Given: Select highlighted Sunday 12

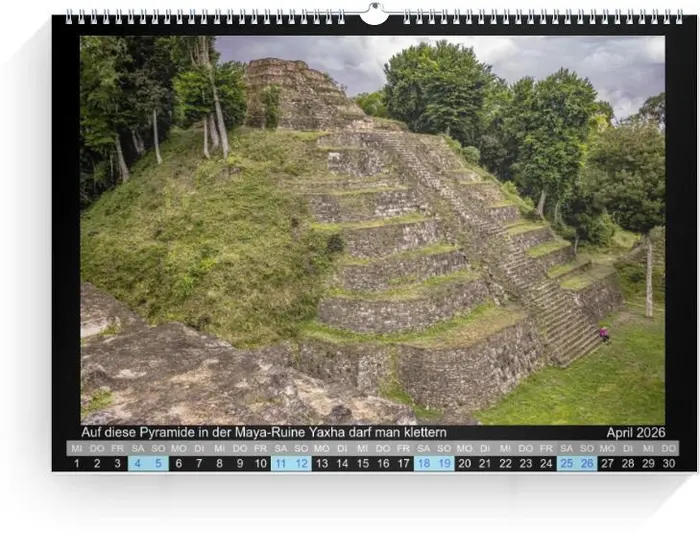Looking at the screenshot, I should (301, 464).
